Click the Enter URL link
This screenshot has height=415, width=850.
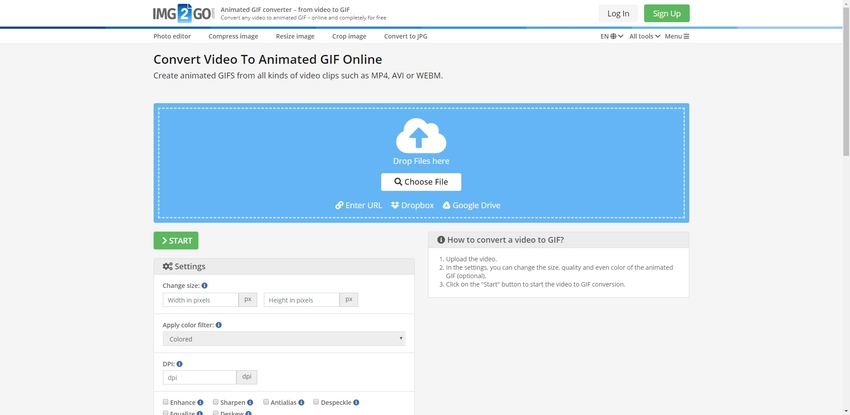pyautogui.click(x=358, y=205)
